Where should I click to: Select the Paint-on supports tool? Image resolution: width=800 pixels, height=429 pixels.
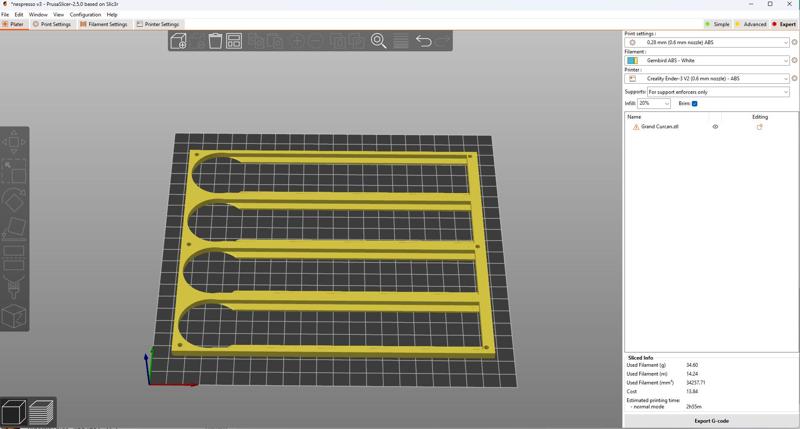tap(14, 287)
